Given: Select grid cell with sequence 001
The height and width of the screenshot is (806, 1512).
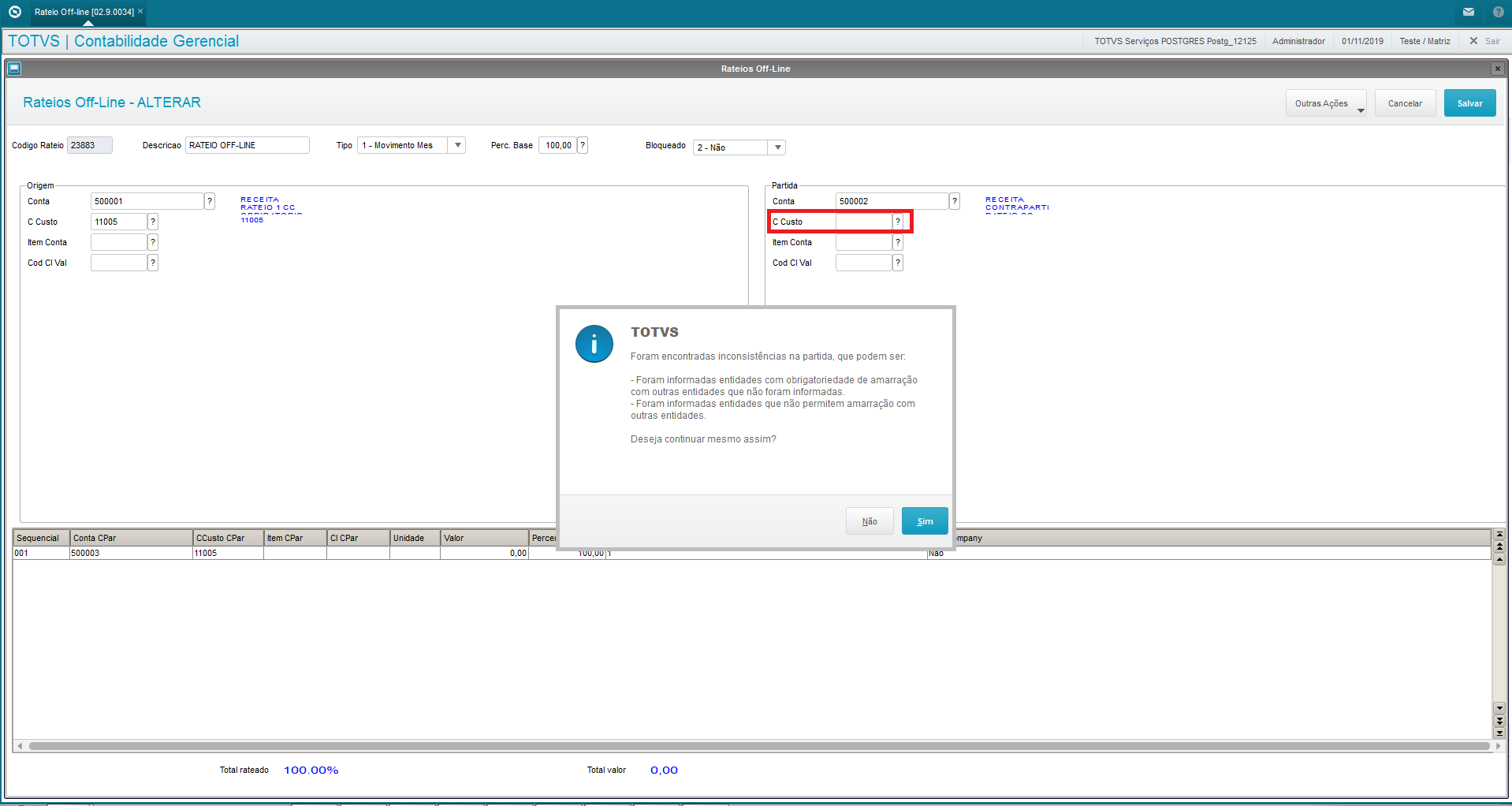Looking at the screenshot, I should coord(41,554).
